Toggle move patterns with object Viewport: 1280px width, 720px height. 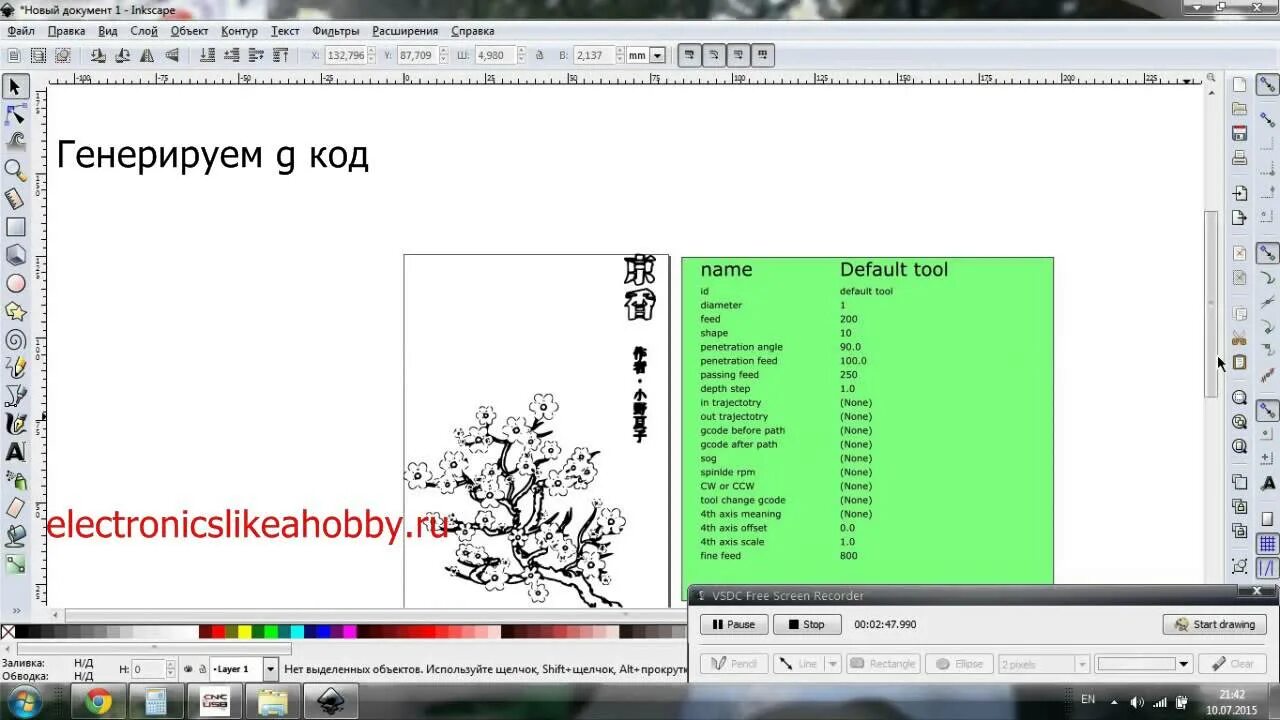click(x=763, y=56)
